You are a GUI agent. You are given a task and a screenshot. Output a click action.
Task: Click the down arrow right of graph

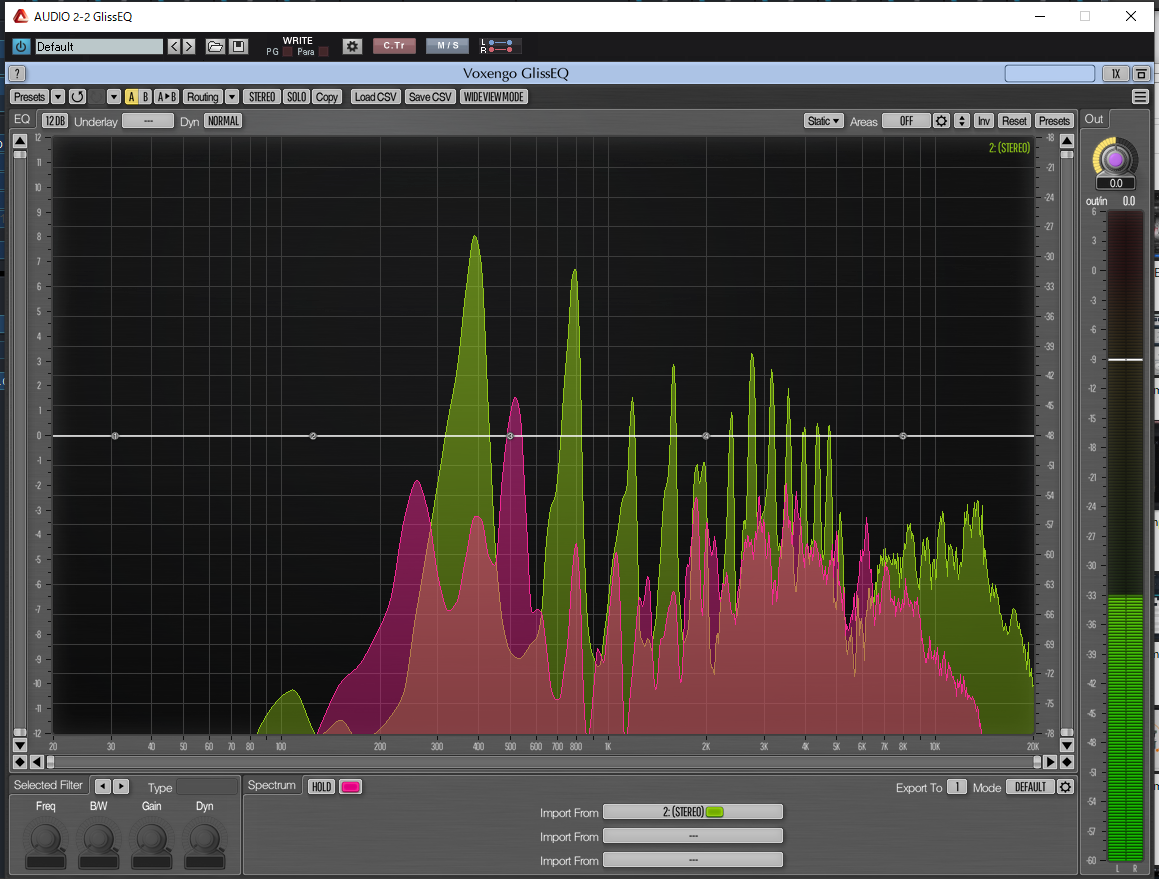tap(1067, 745)
